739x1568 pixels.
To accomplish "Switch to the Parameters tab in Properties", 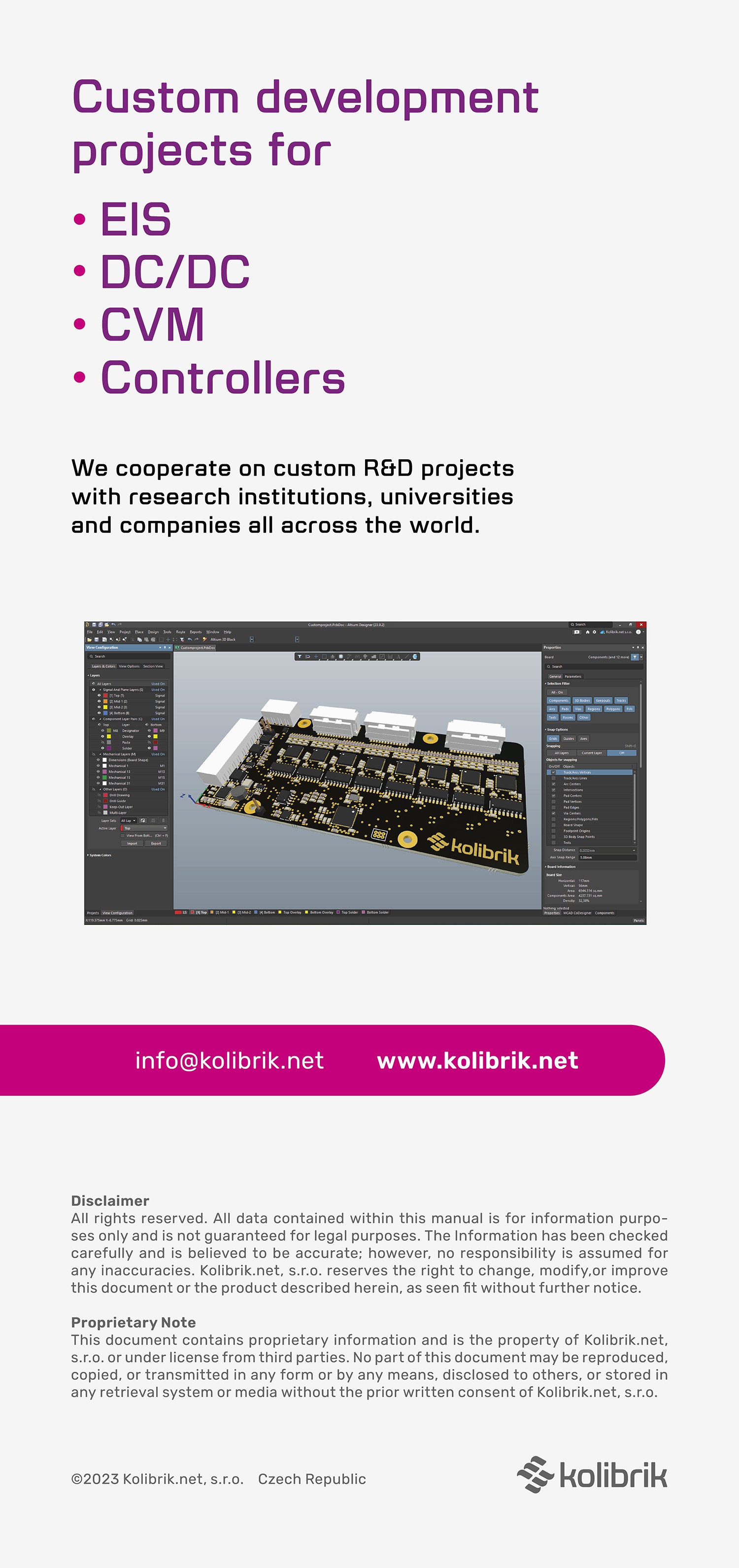I will click(x=573, y=677).
